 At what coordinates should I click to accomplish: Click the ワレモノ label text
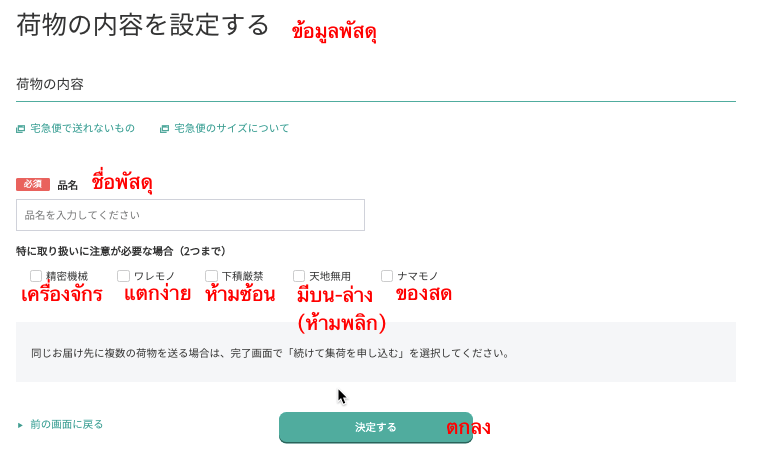point(154,276)
